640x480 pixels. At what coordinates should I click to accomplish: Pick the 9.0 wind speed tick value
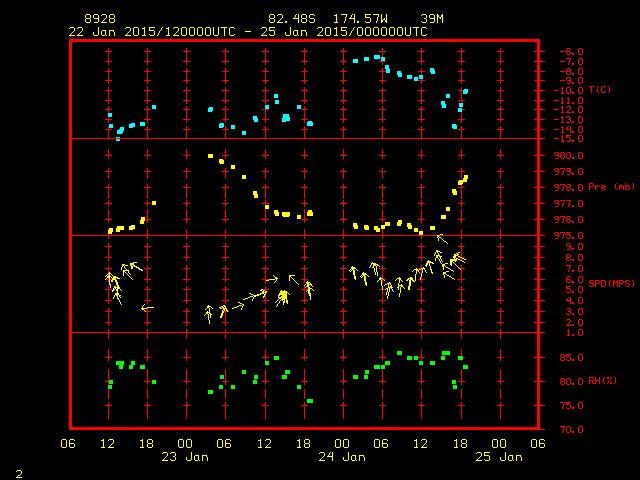[x=574, y=247]
